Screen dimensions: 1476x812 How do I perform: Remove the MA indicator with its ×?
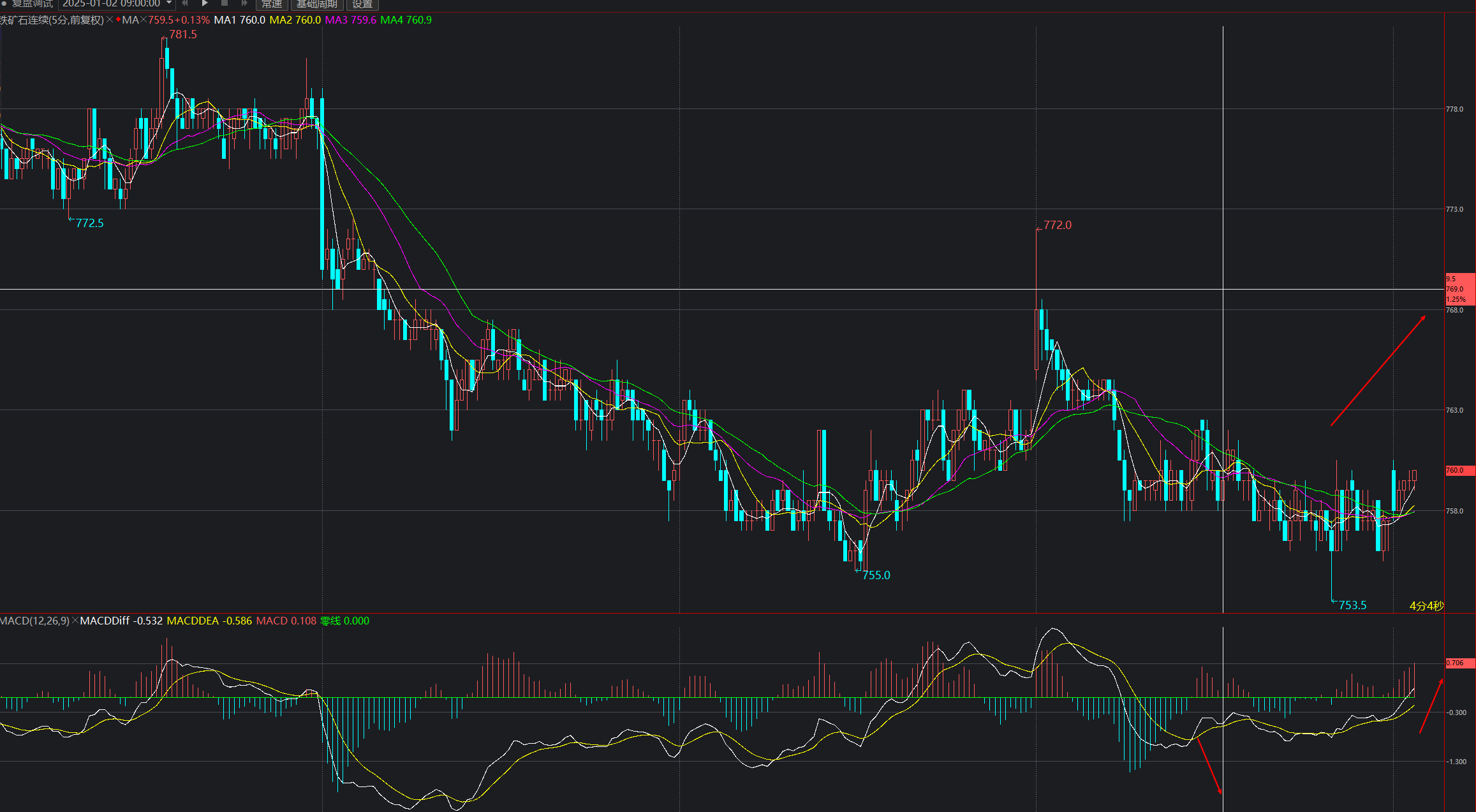(143, 20)
